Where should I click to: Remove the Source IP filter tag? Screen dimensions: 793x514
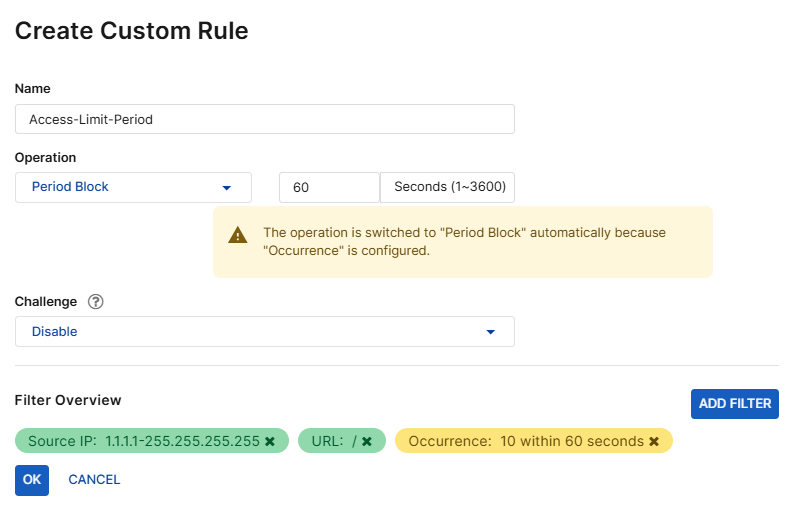tap(270, 441)
